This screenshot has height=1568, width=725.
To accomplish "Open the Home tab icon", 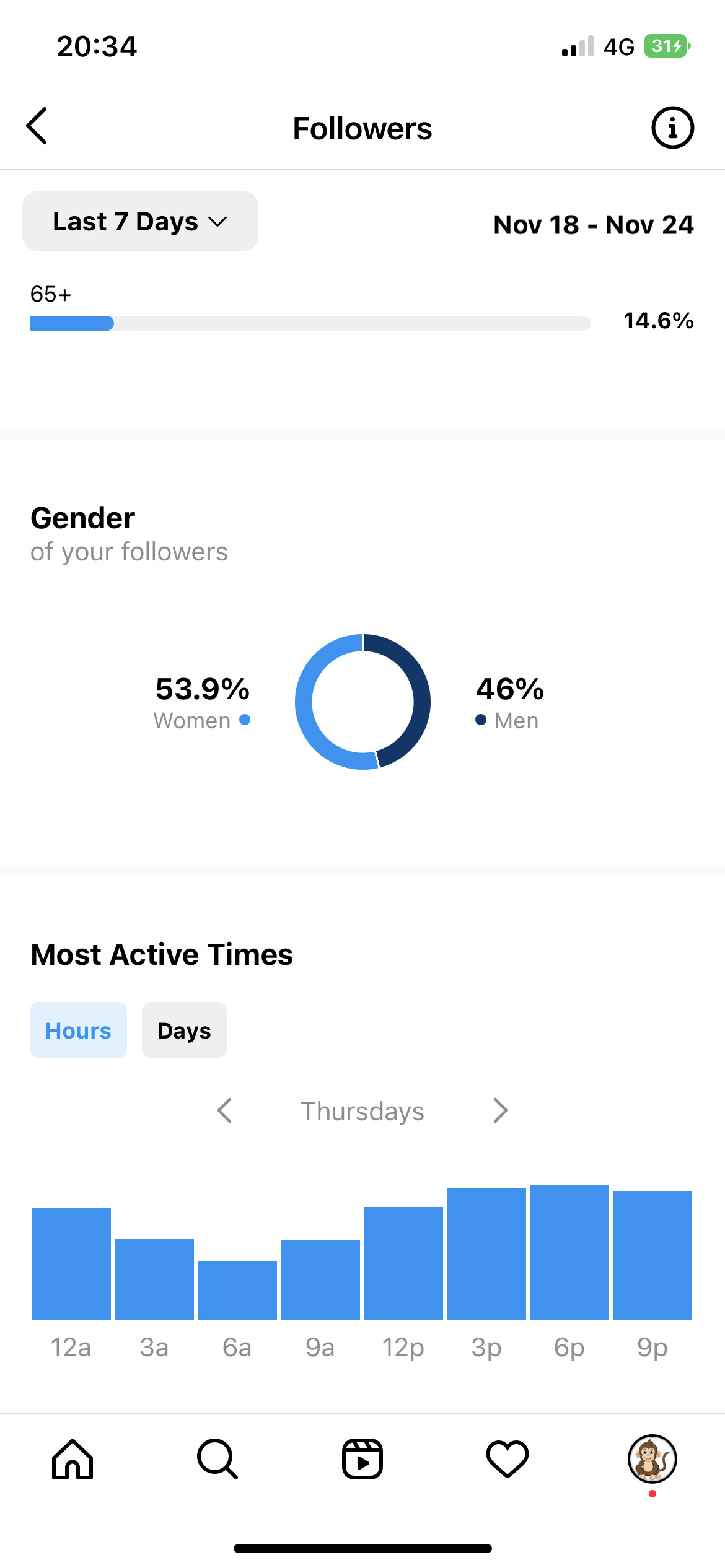I will (x=72, y=1459).
